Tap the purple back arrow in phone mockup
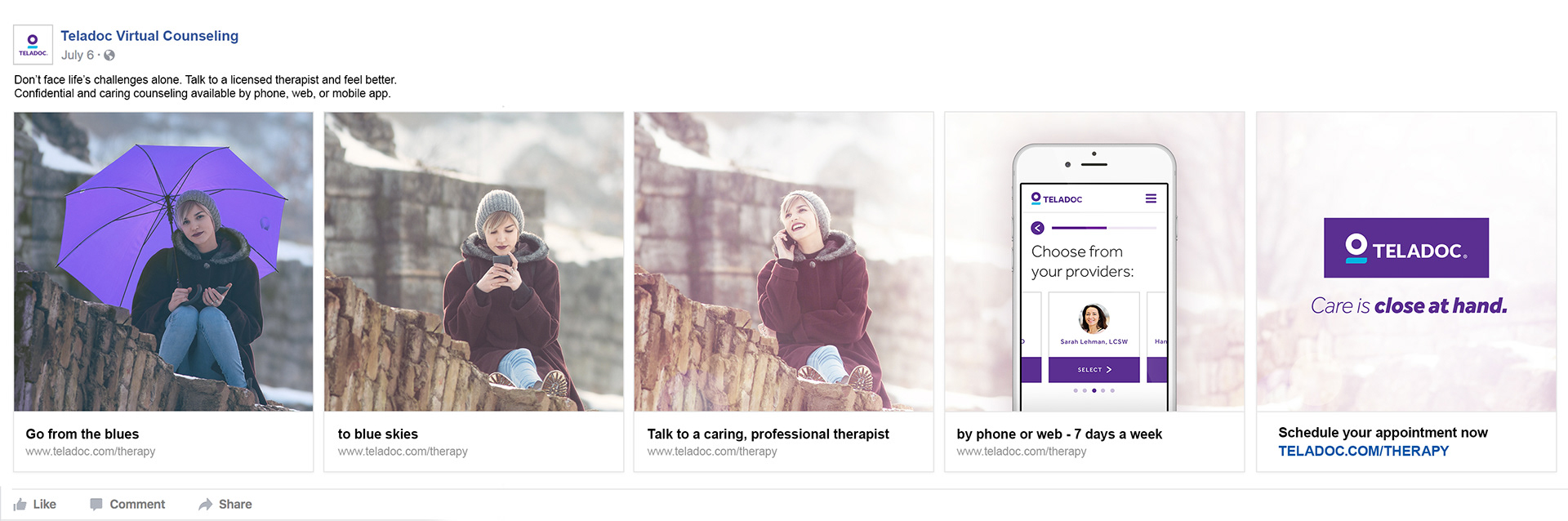The image size is (1568, 521). click(1037, 228)
